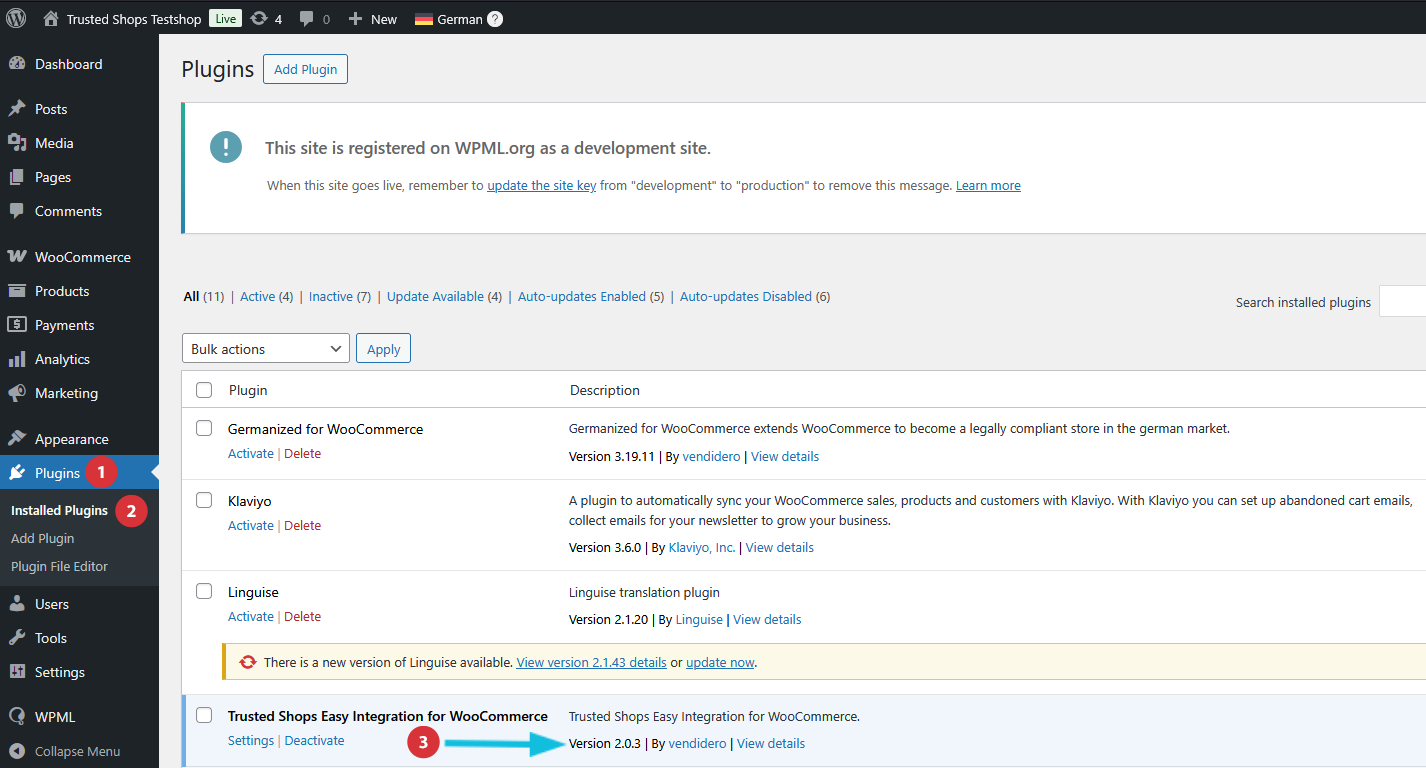
Task: Check the Klaviyo plugin checkbox
Action: (x=204, y=499)
